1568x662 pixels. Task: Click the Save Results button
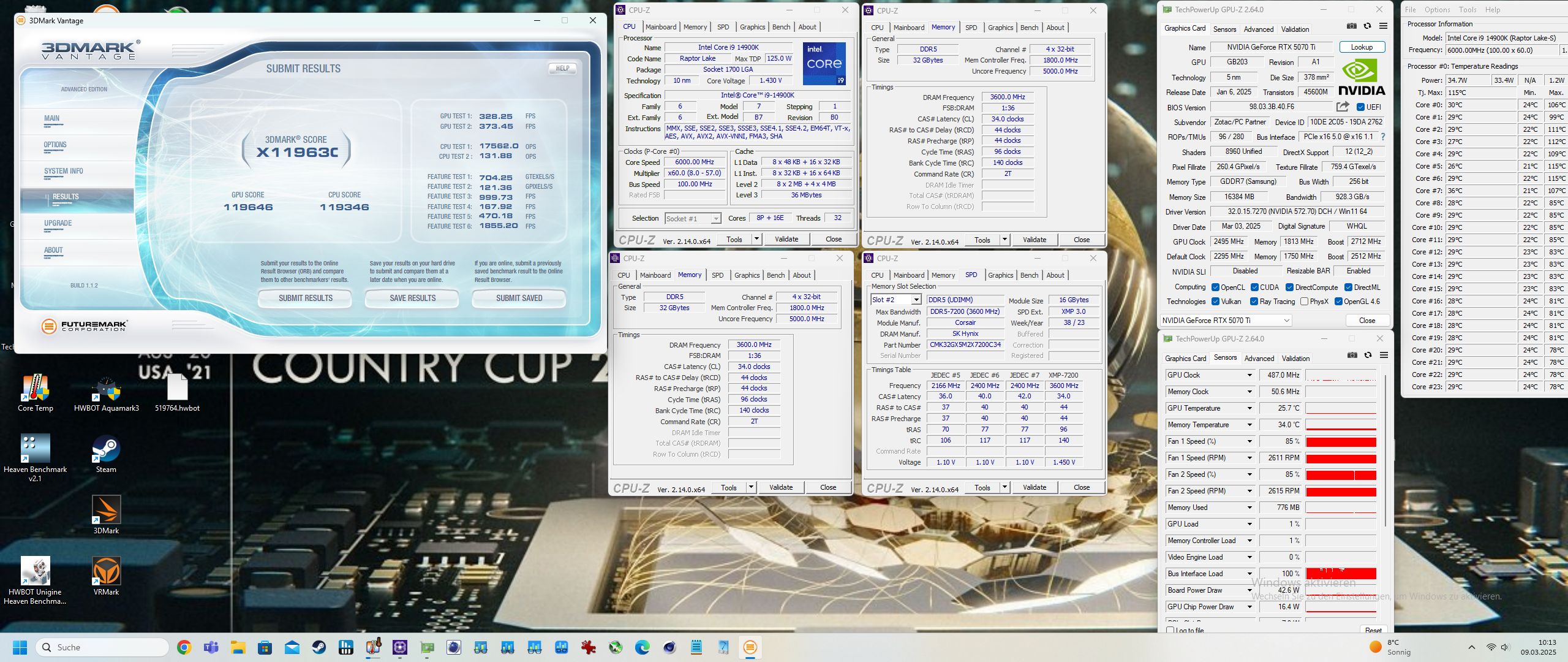pos(413,299)
